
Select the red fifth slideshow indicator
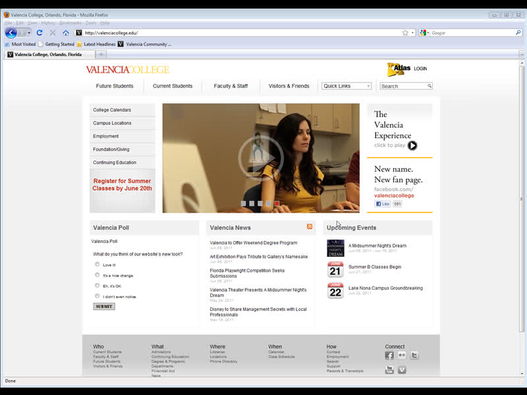tap(277, 203)
